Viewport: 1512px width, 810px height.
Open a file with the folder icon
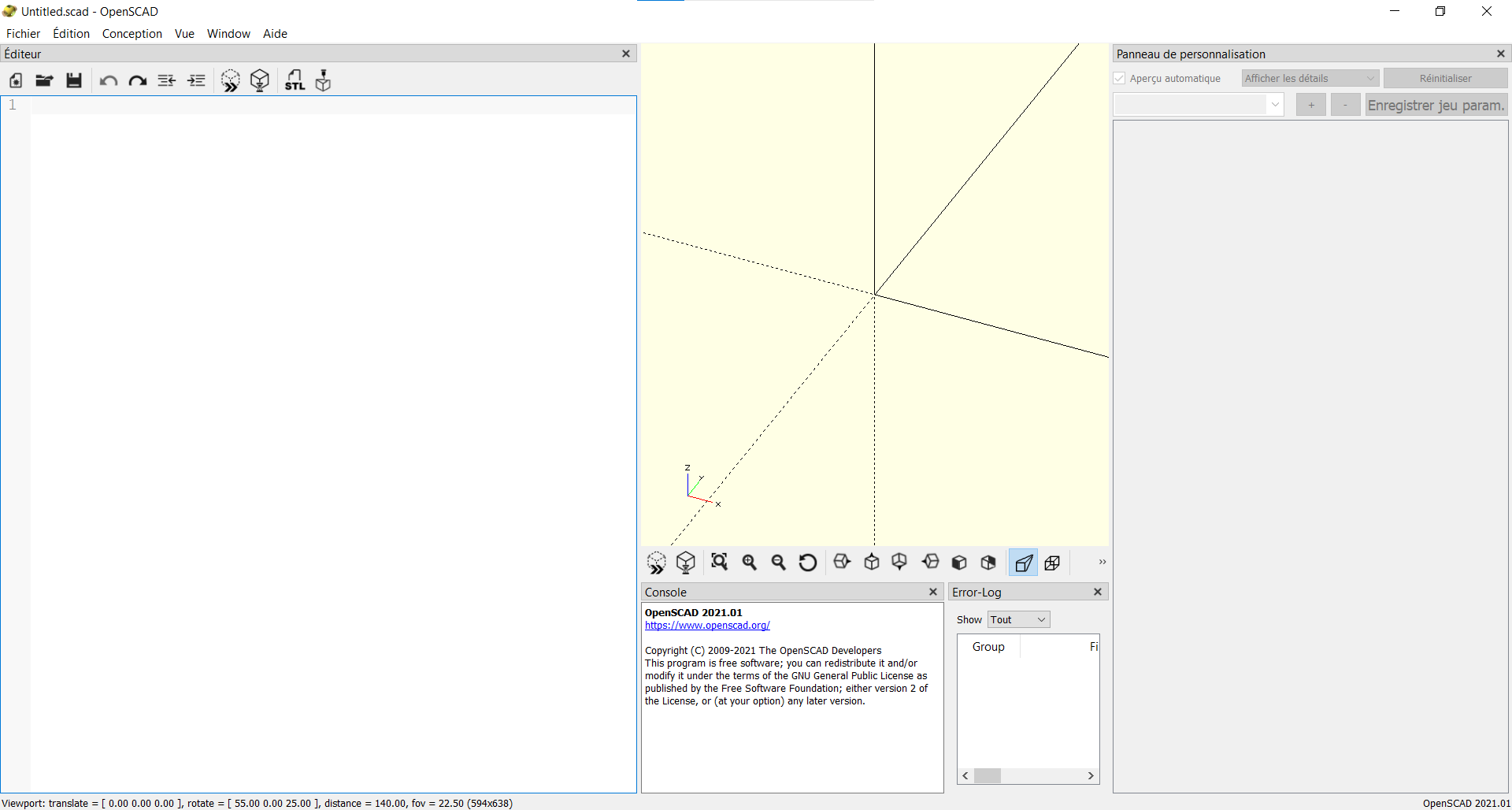[x=44, y=80]
